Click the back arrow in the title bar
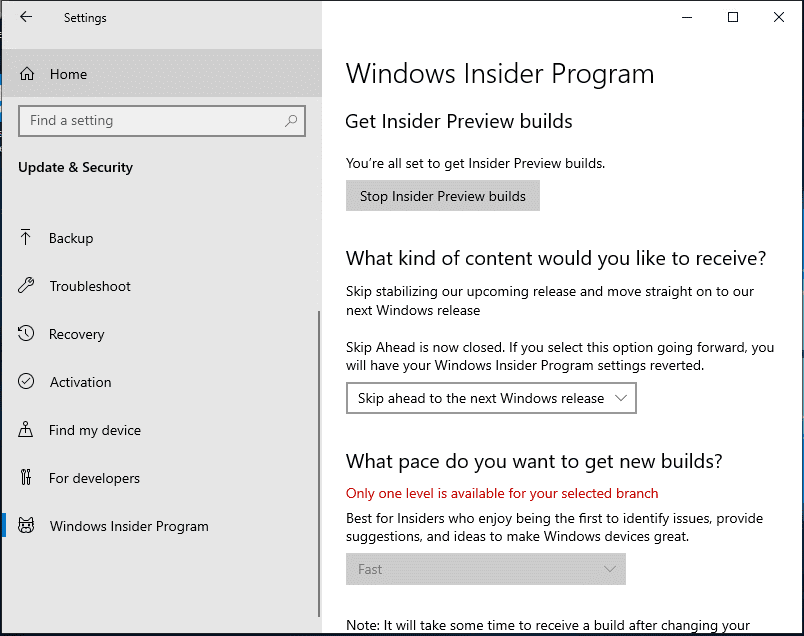Screen dimensions: 804x636 (26, 17)
